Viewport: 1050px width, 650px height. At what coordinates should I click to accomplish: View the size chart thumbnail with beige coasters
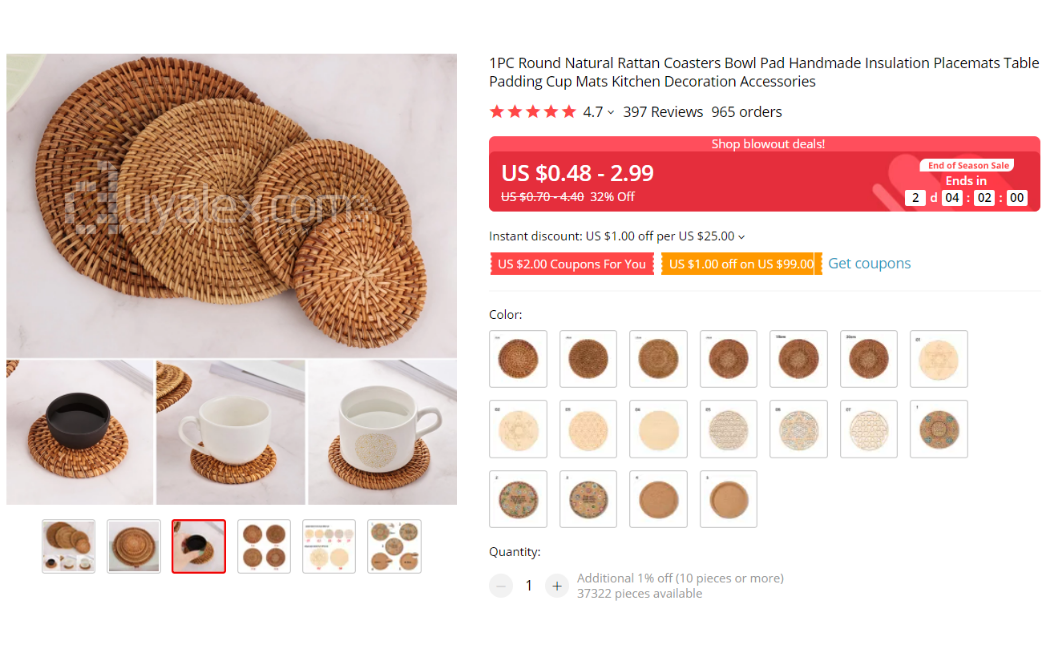(329, 546)
